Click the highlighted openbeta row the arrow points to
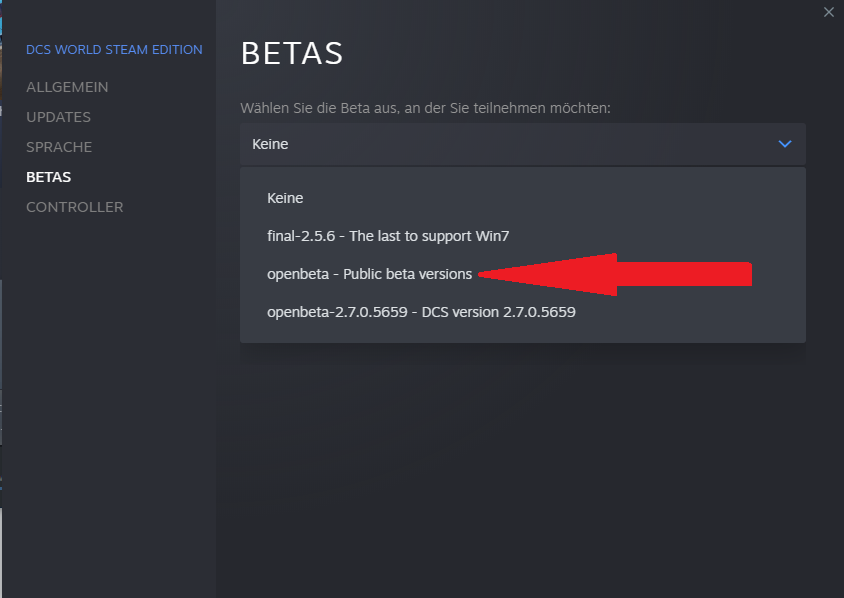The width and height of the screenshot is (844, 598). click(x=370, y=273)
